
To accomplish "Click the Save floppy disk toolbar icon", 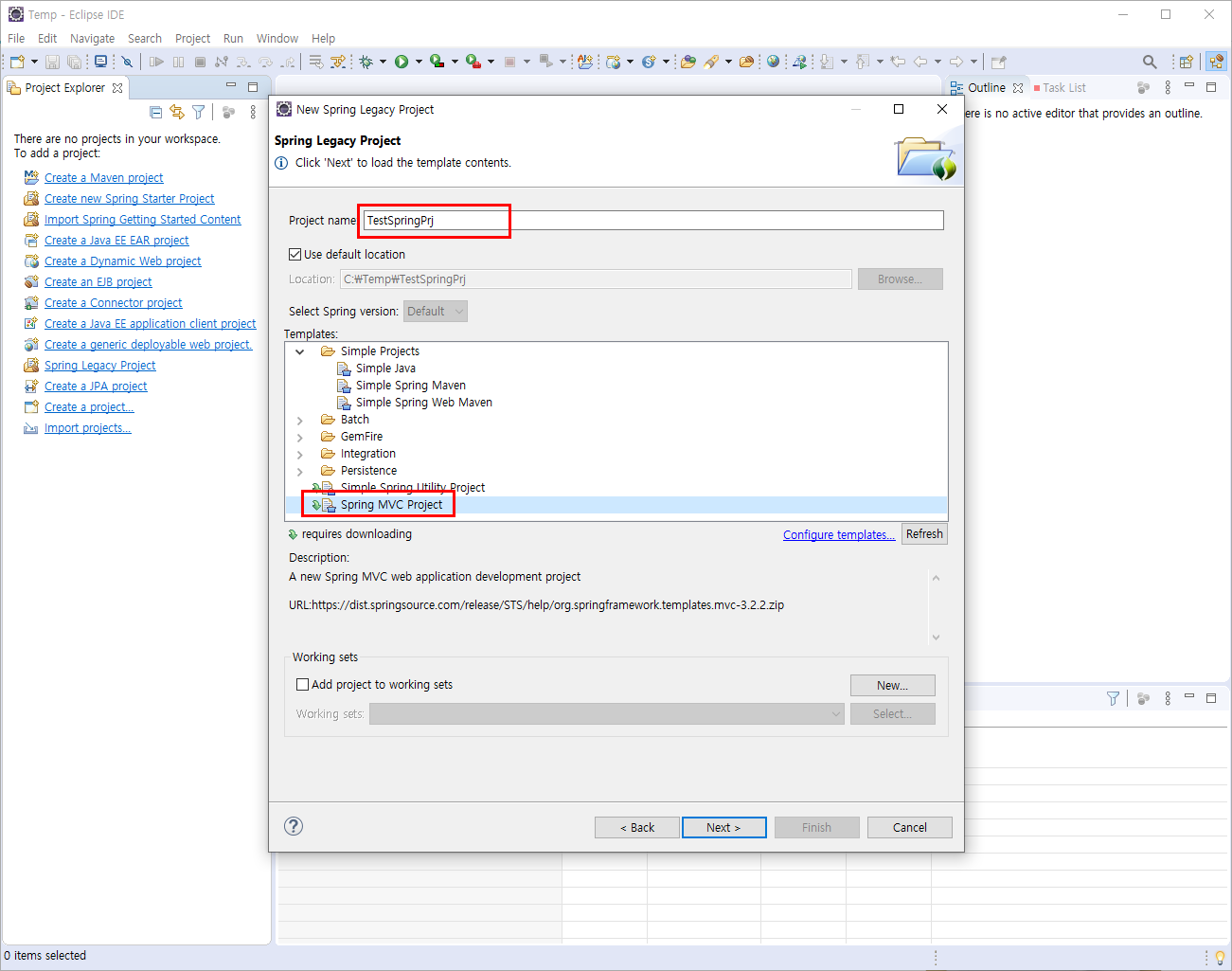I will (53, 62).
